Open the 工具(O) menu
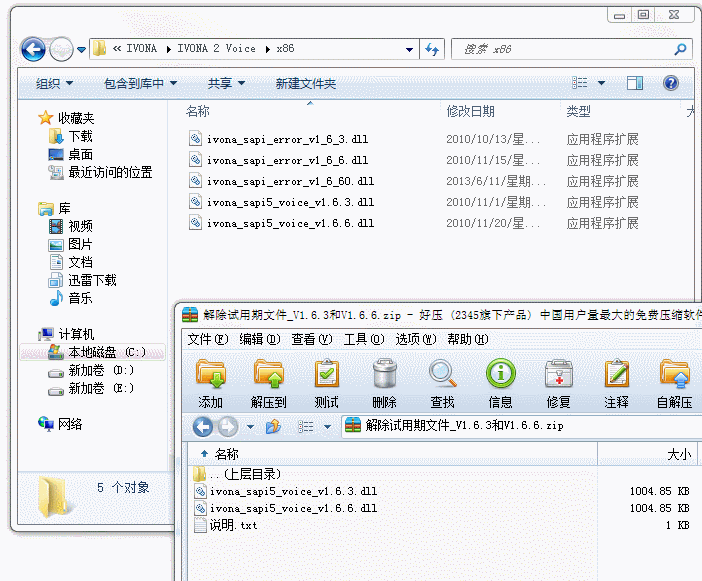Viewport: 702px width, 581px height. click(x=364, y=339)
